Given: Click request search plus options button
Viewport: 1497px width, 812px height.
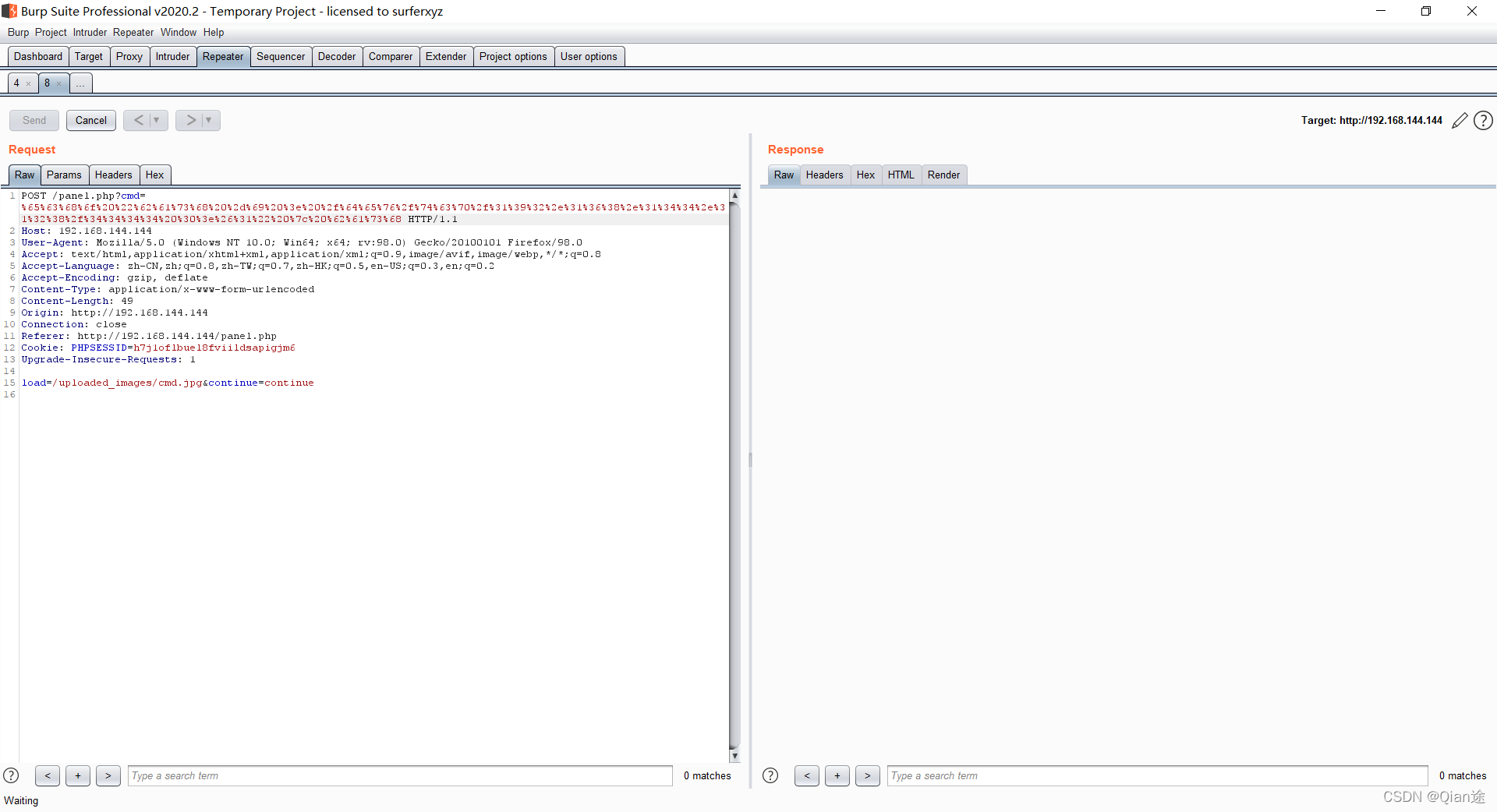Looking at the screenshot, I should pos(78,775).
